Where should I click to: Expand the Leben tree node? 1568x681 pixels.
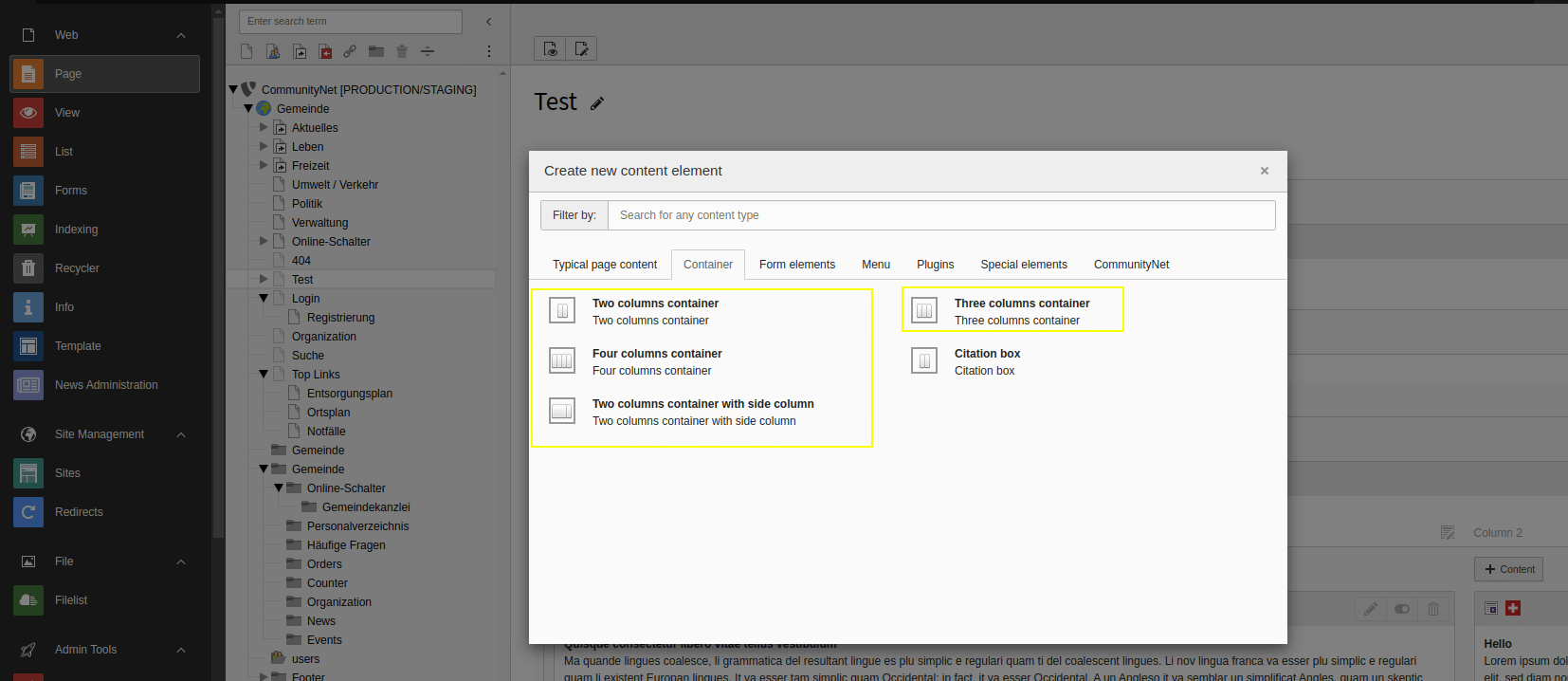point(264,146)
